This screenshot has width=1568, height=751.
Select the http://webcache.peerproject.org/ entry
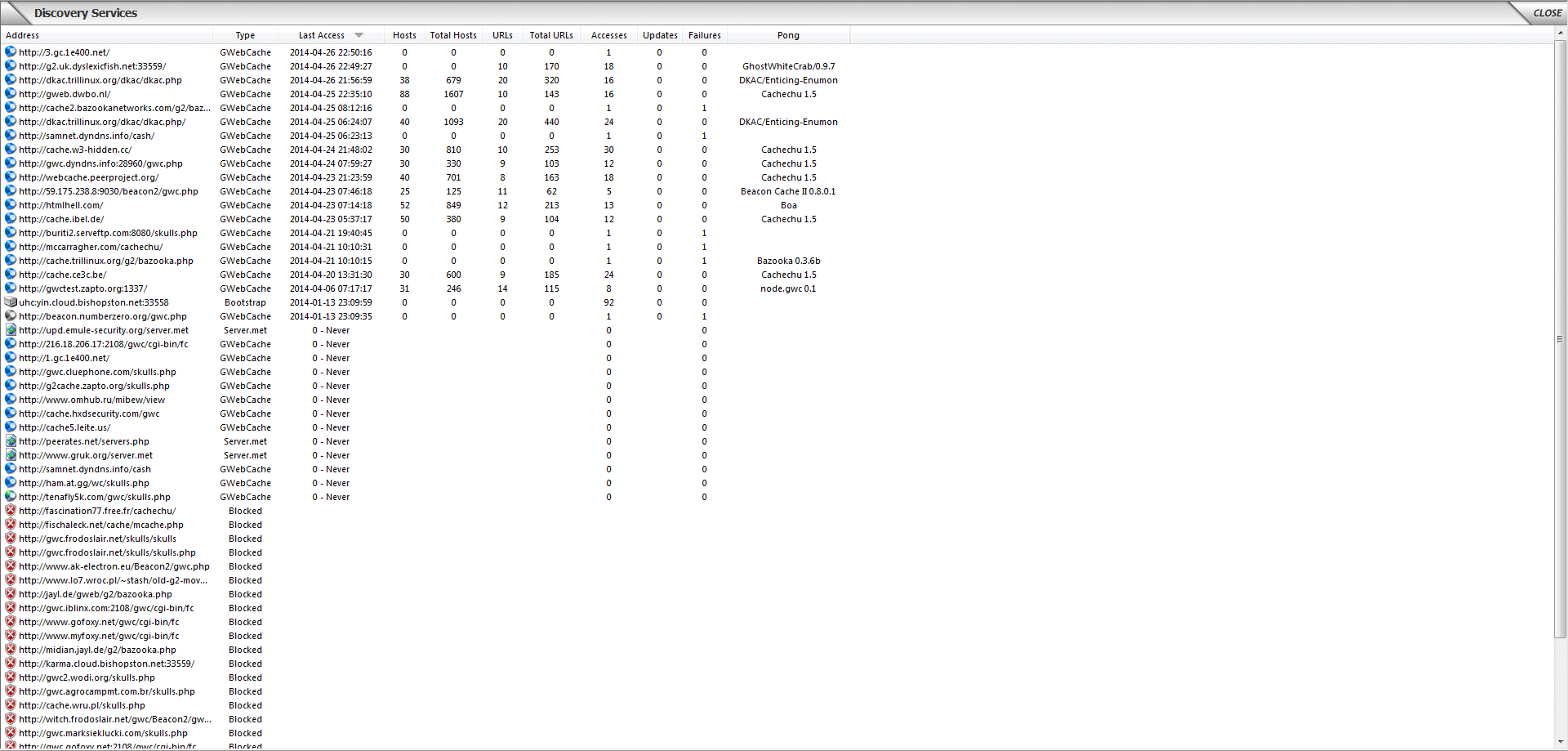coord(89,177)
